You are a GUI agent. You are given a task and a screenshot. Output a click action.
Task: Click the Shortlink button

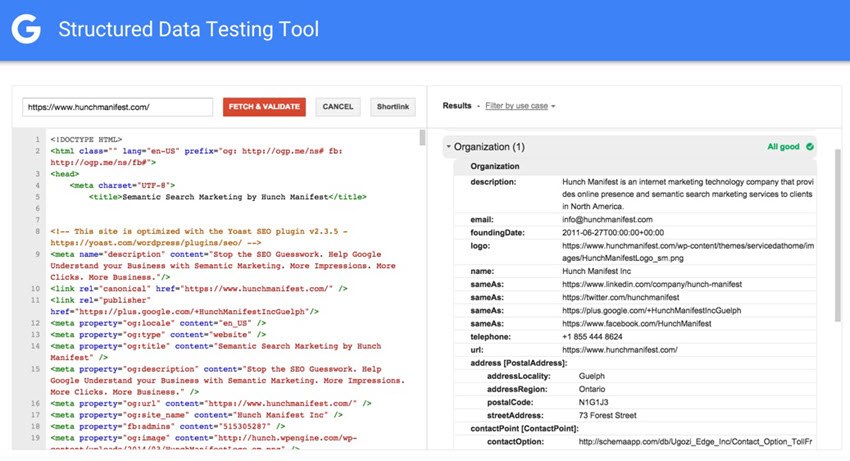(x=393, y=107)
